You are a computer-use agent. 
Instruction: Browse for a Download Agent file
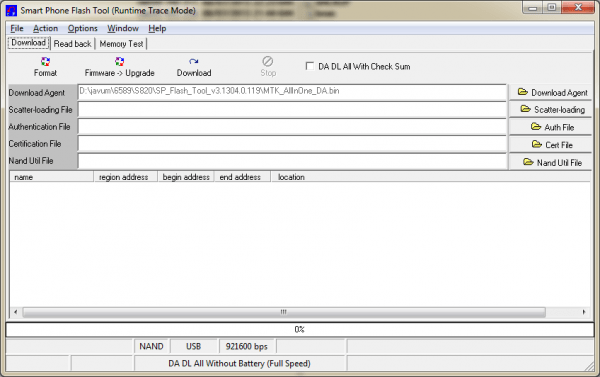click(551, 93)
